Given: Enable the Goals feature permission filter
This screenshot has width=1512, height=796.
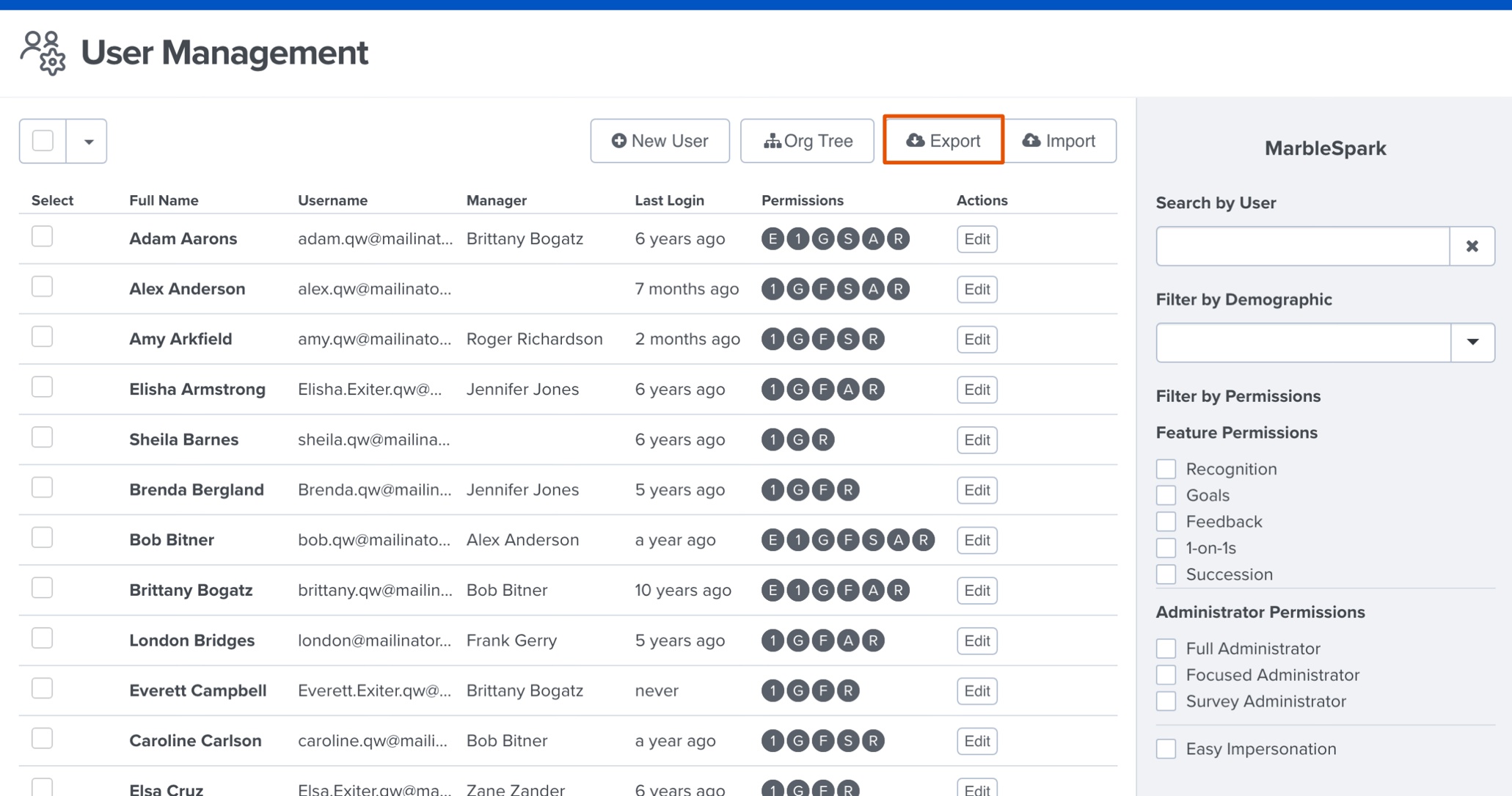Looking at the screenshot, I should [1166, 494].
